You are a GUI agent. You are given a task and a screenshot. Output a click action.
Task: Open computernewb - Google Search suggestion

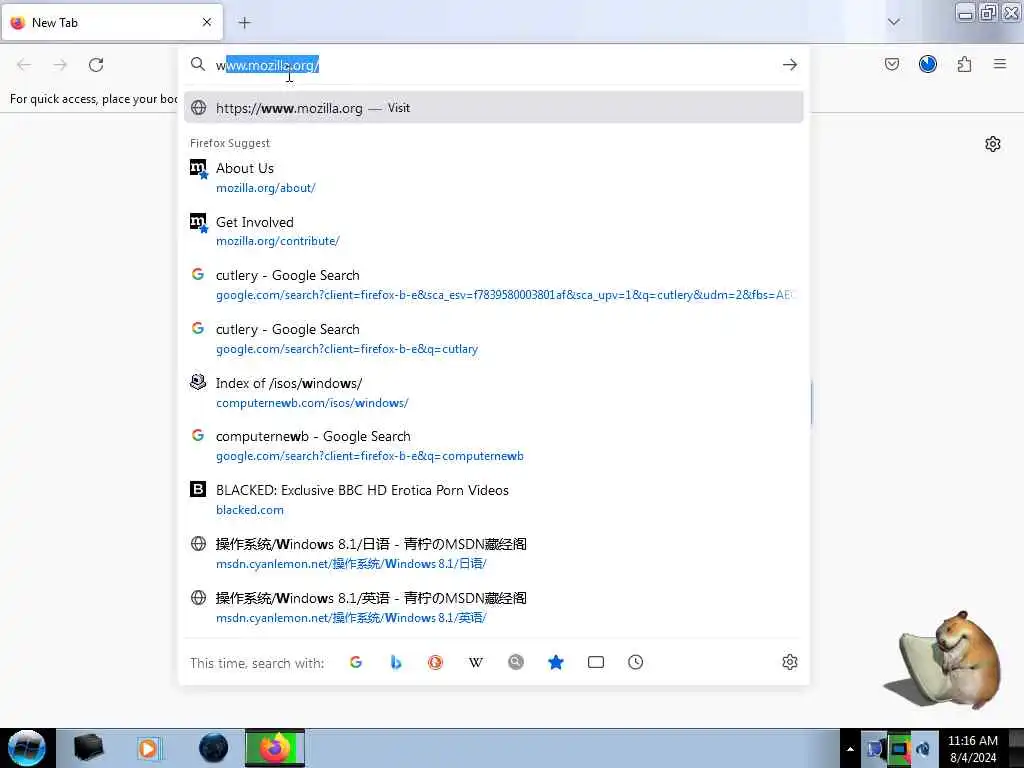[x=494, y=446]
